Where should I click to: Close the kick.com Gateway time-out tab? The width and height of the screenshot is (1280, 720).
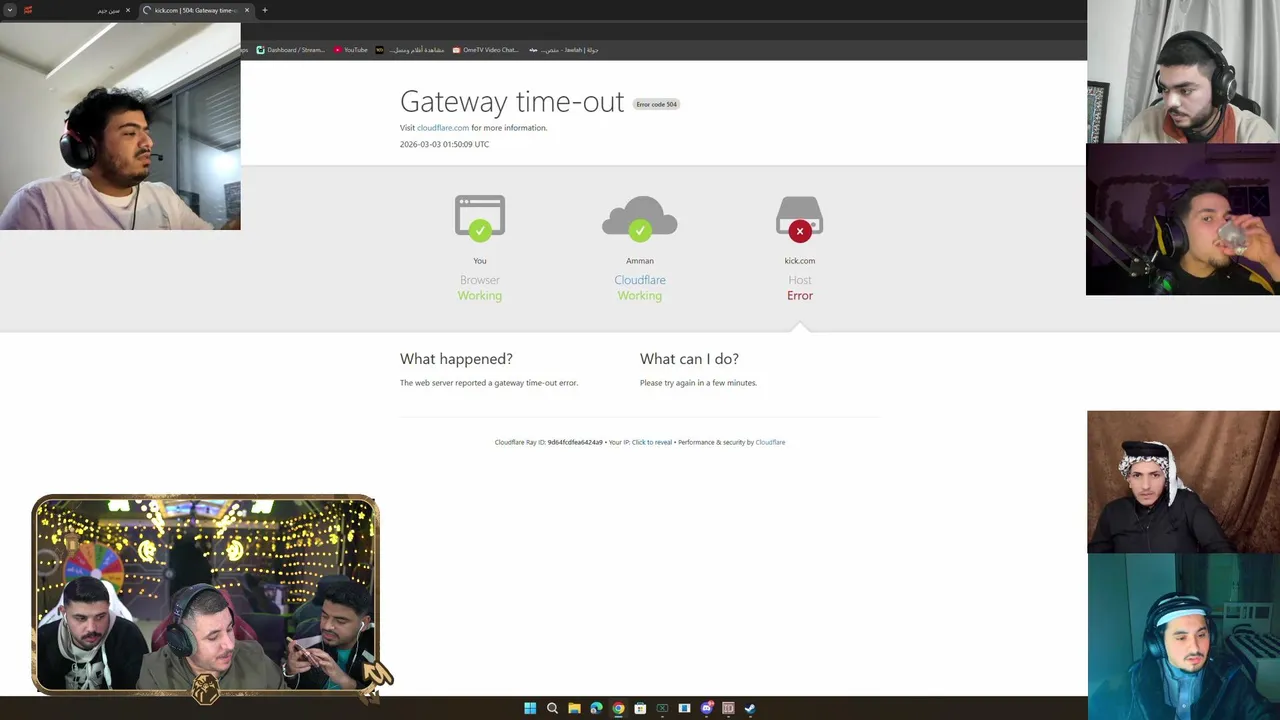247,10
